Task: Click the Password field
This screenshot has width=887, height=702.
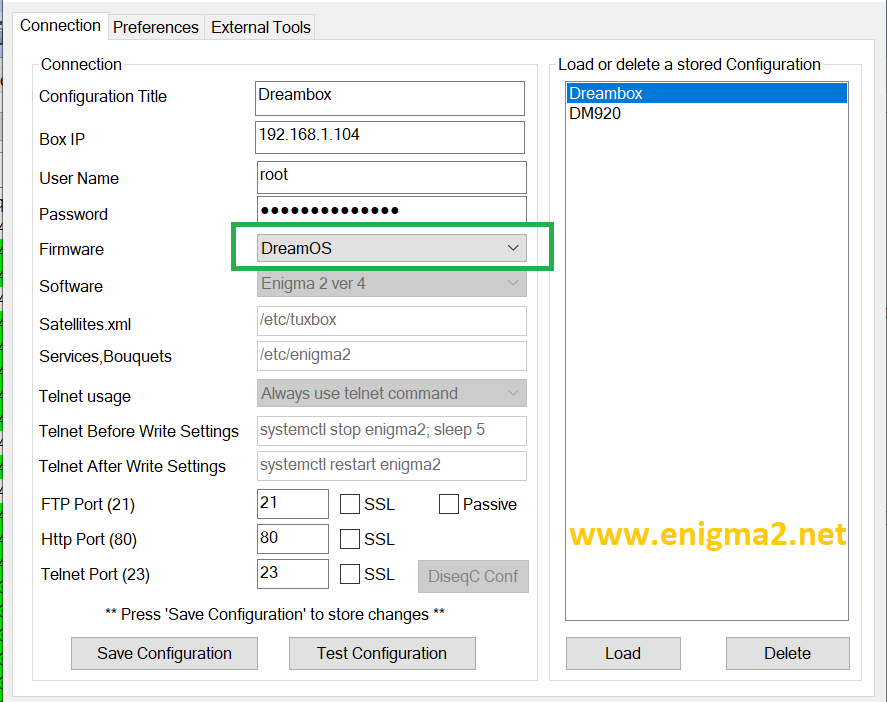Action: (391, 210)
